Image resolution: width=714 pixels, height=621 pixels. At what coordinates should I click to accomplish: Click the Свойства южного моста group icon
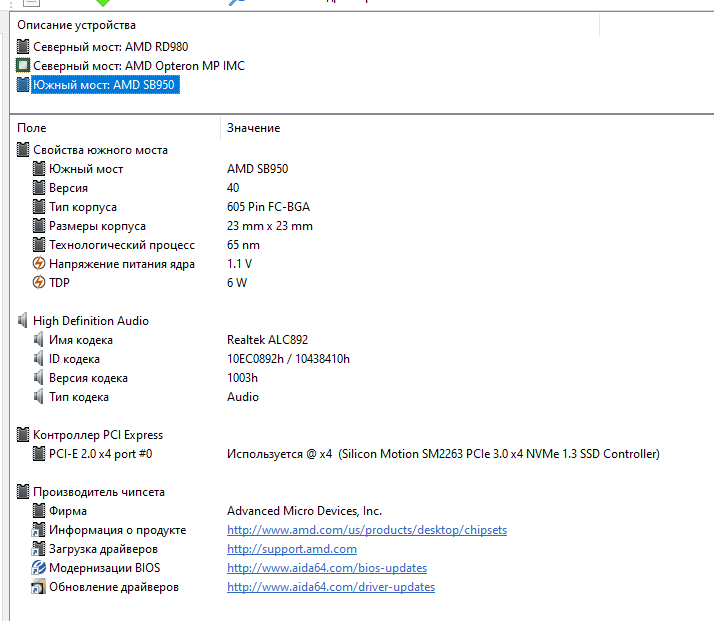pyautogui.click(x=23, y=150)
